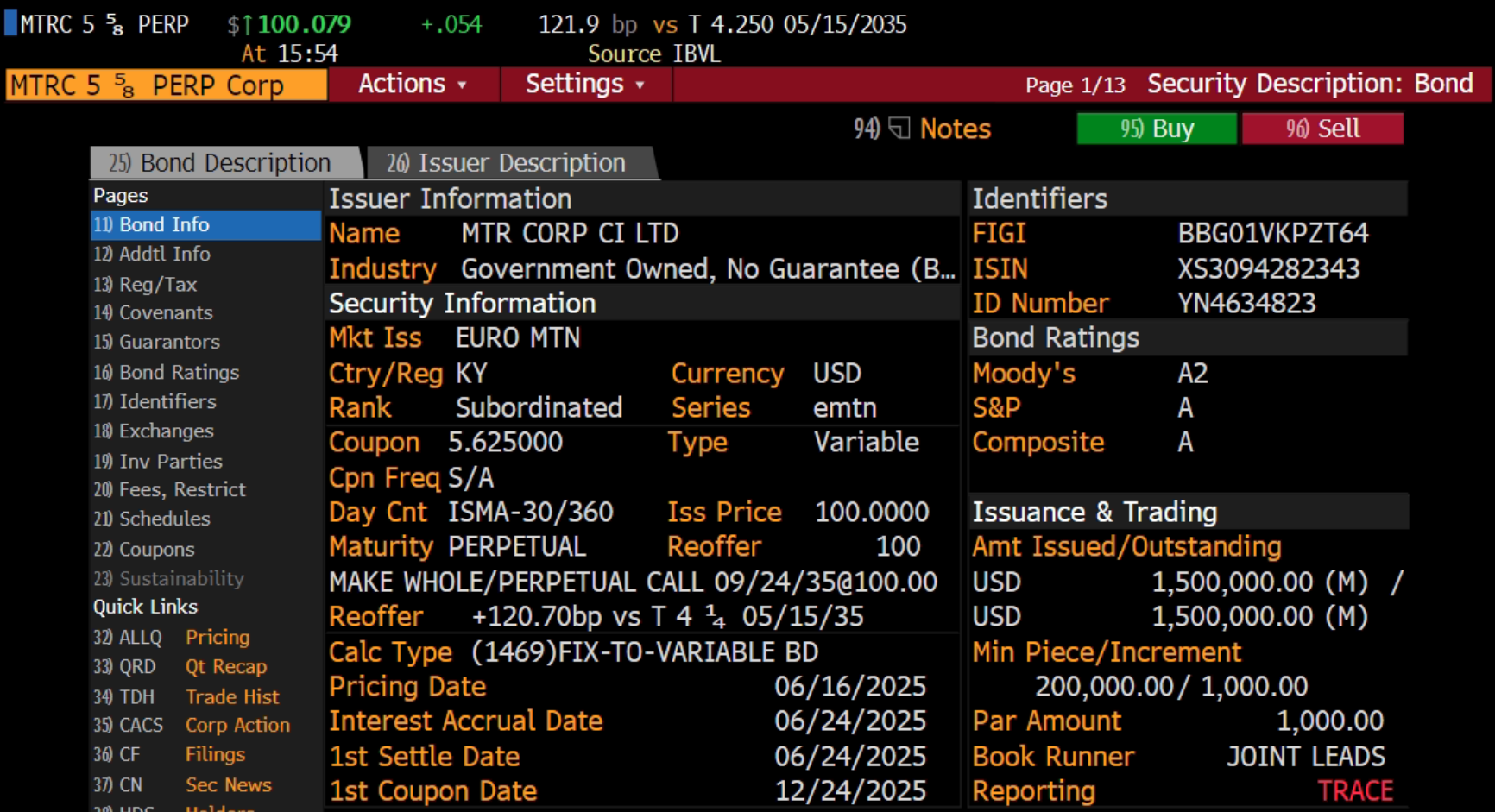Viewport: 1495px width, 812px height.
Task: Click the Series value emtn
Action: click(x=844, y=408)
